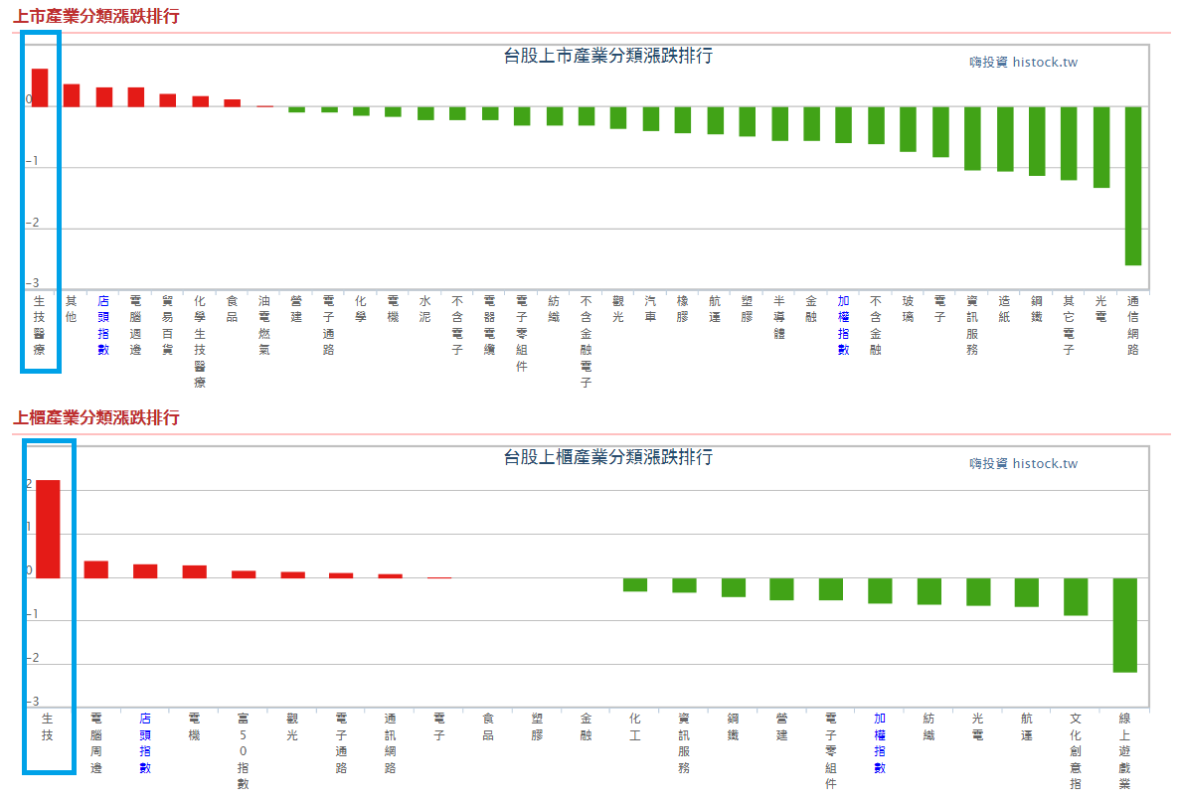The height and width of the screenshot is (800, 1178).
Task: Click the tall red 生技 bar in OTC chart
Action: [x=48, y=528]
